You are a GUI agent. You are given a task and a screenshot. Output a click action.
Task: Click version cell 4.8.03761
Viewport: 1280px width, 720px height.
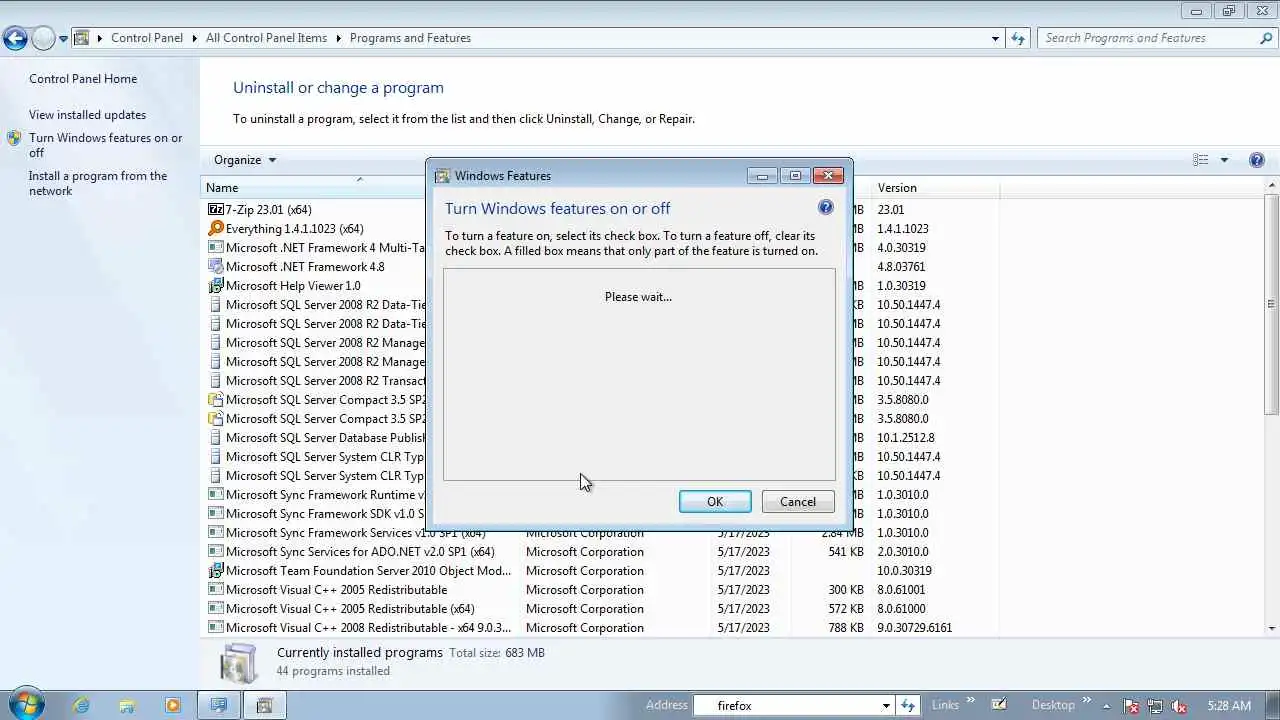[x=901, y=266]
